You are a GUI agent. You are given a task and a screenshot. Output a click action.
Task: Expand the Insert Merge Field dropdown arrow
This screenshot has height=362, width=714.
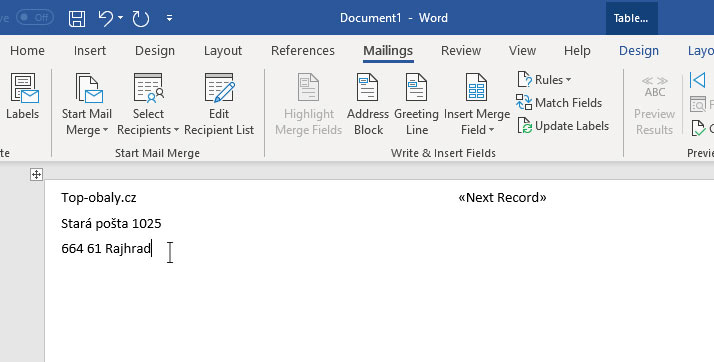pyautogui.click(x=491, y=130)
